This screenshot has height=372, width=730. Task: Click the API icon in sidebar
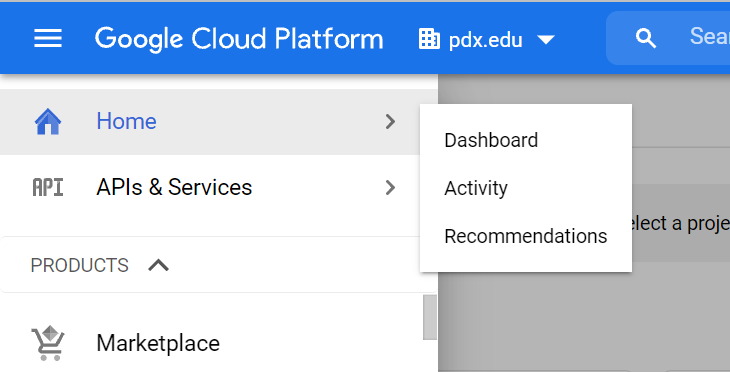point(47,188)
